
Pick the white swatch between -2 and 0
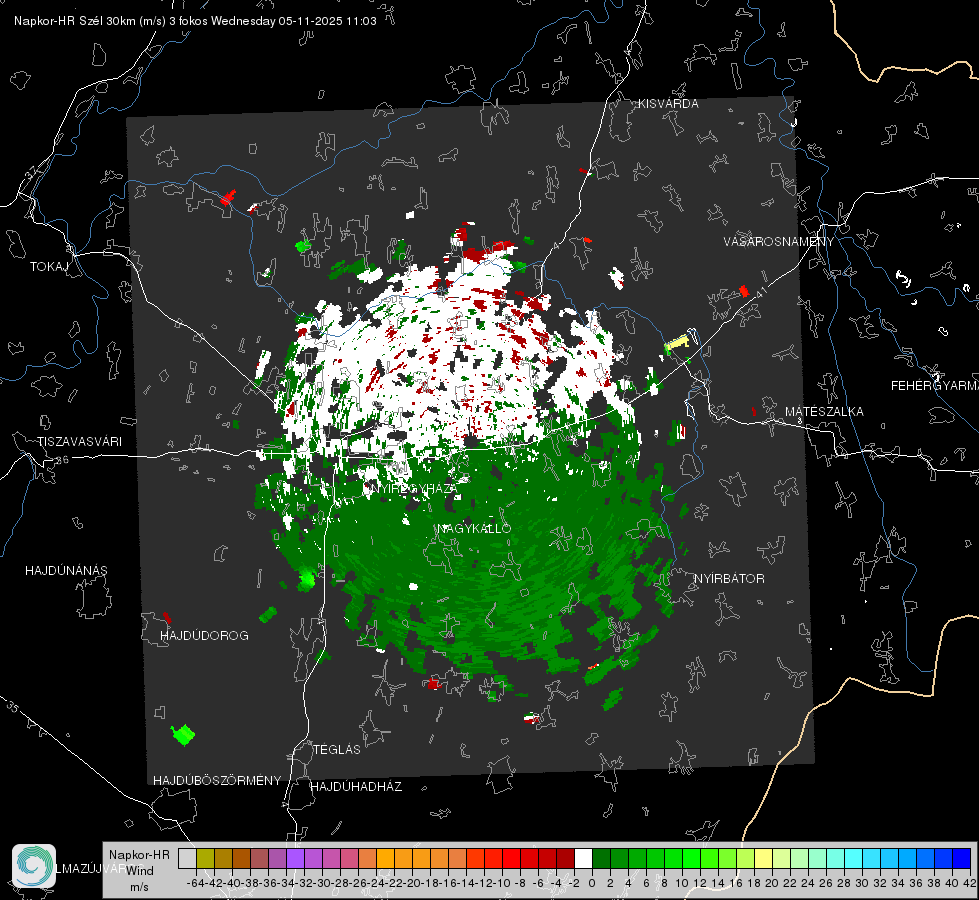point(583,858)
